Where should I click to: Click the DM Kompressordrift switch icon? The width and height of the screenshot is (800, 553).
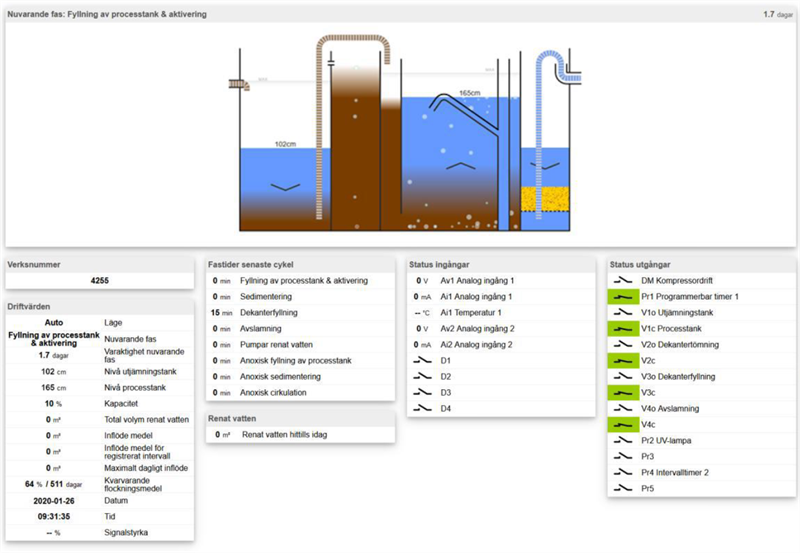click(x=621, y=280)
